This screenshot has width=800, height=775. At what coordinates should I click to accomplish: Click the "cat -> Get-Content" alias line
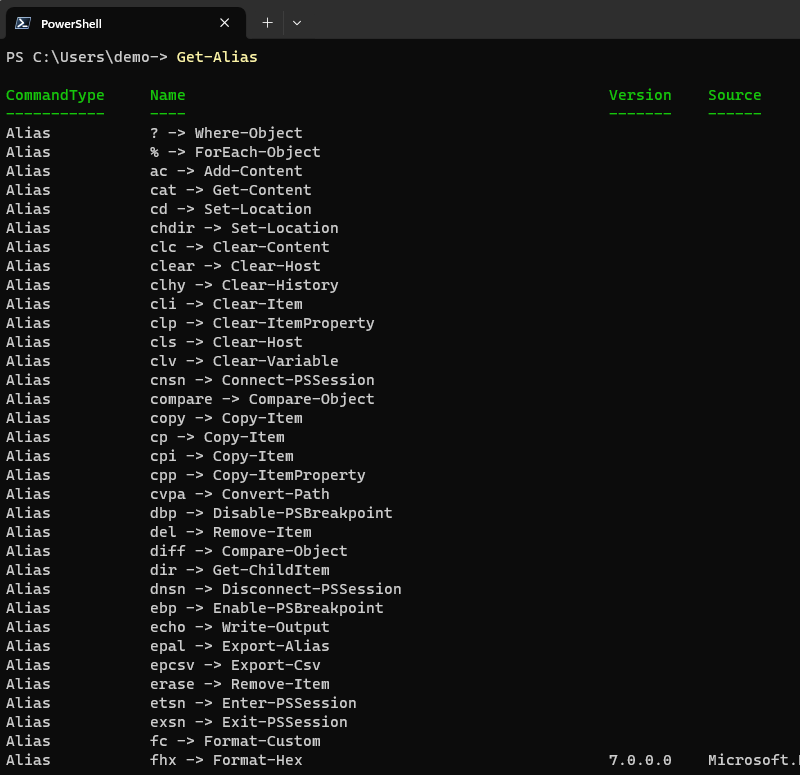230,190
